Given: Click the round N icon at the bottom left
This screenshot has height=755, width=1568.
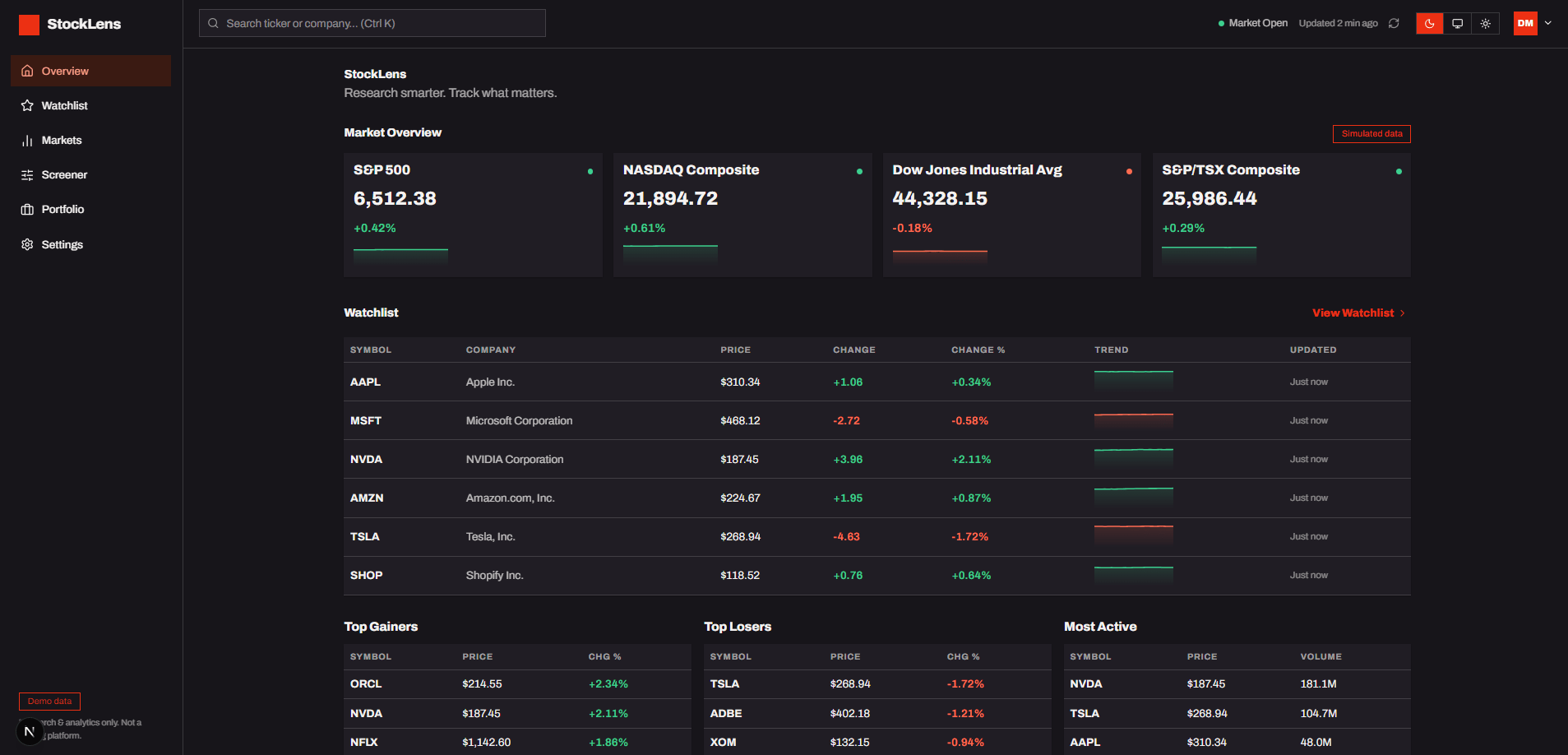Looking at the screenshot, I should coord(30,731).
